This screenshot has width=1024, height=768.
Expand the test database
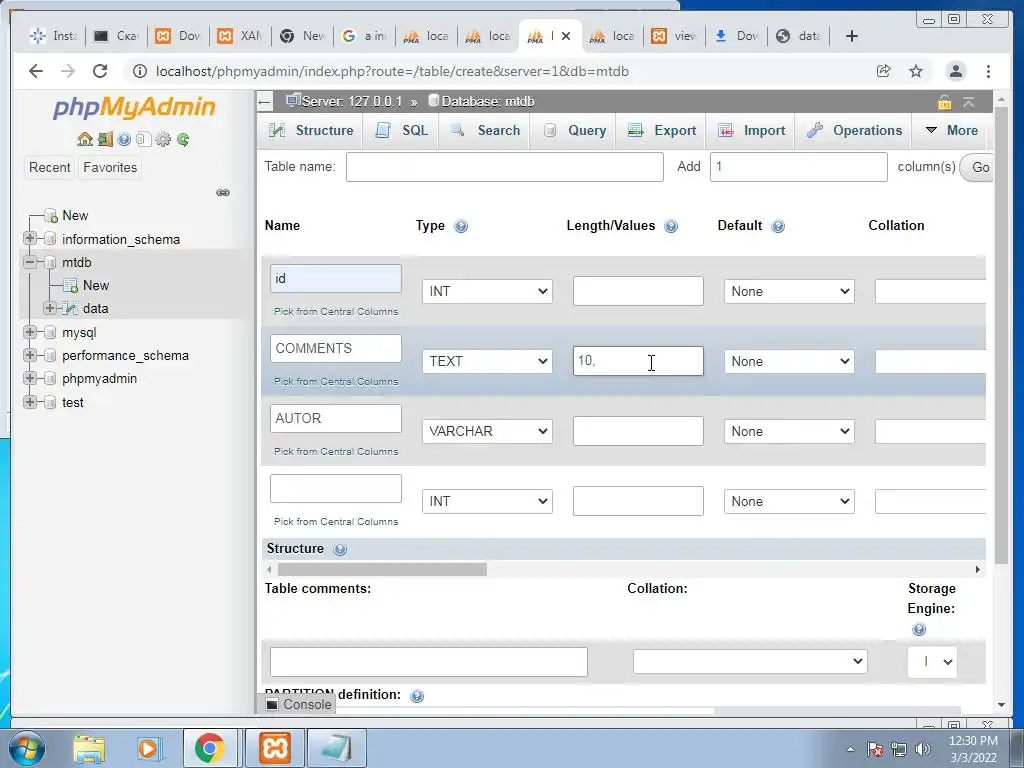tap(29, 402)
